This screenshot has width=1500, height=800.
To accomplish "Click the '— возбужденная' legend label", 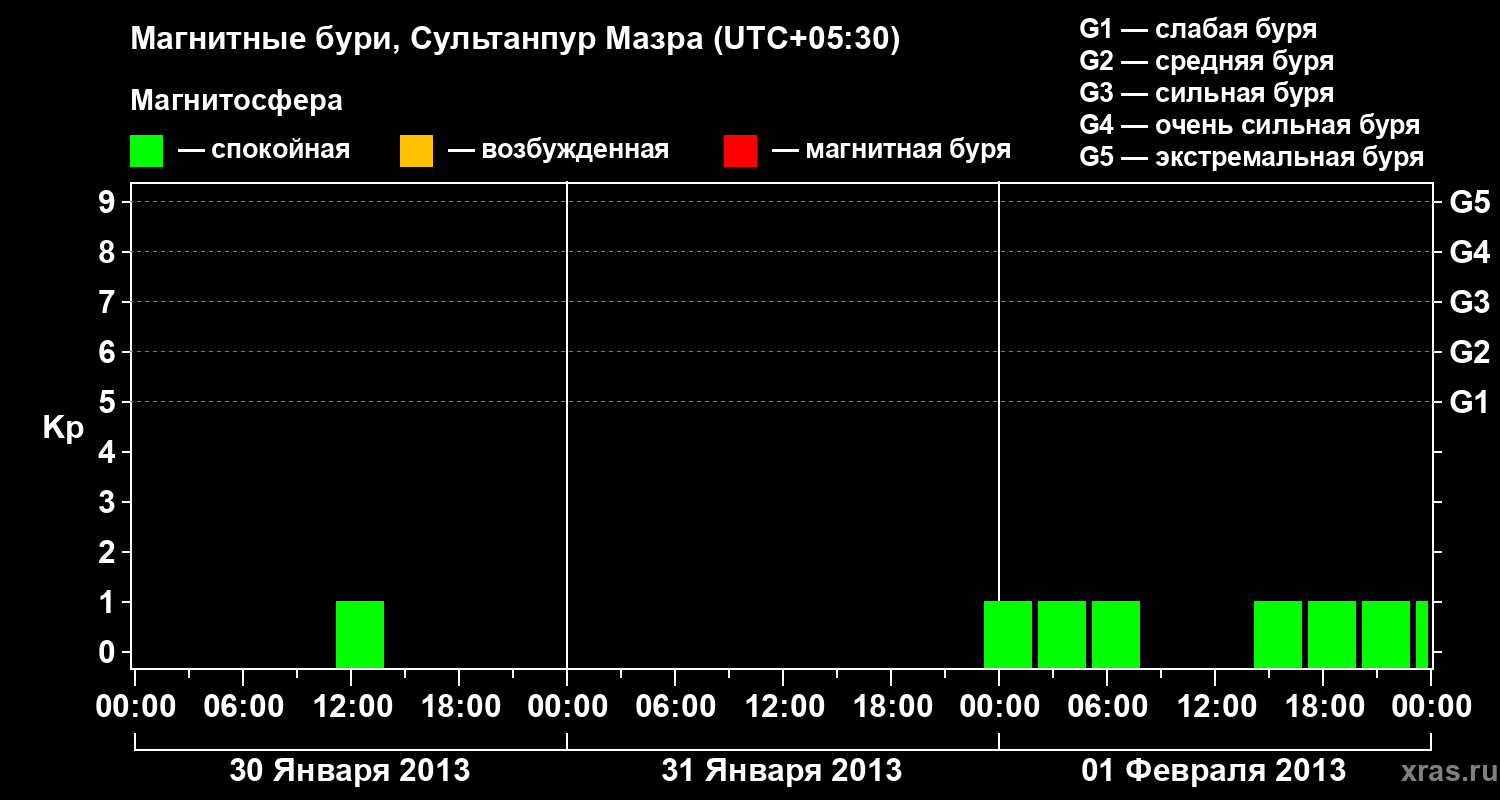I will pyautogui.click(x=558, y=151).
